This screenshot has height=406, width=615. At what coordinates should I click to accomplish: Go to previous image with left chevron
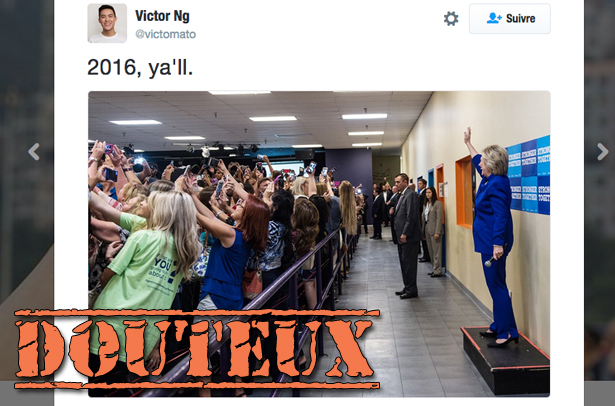34,152
